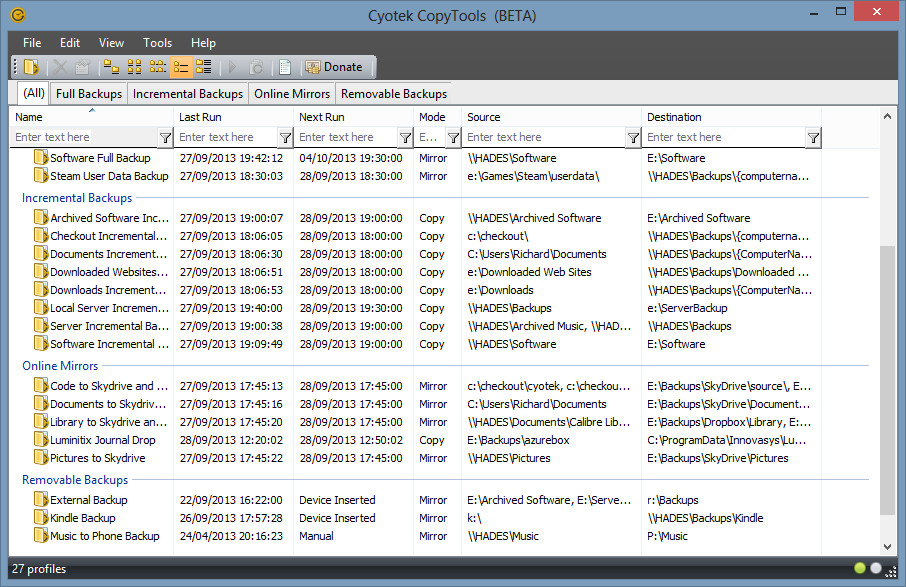This screenshot has height=587, width=906.
Task: Open the Tools menu
Action: tap(157, 43)
